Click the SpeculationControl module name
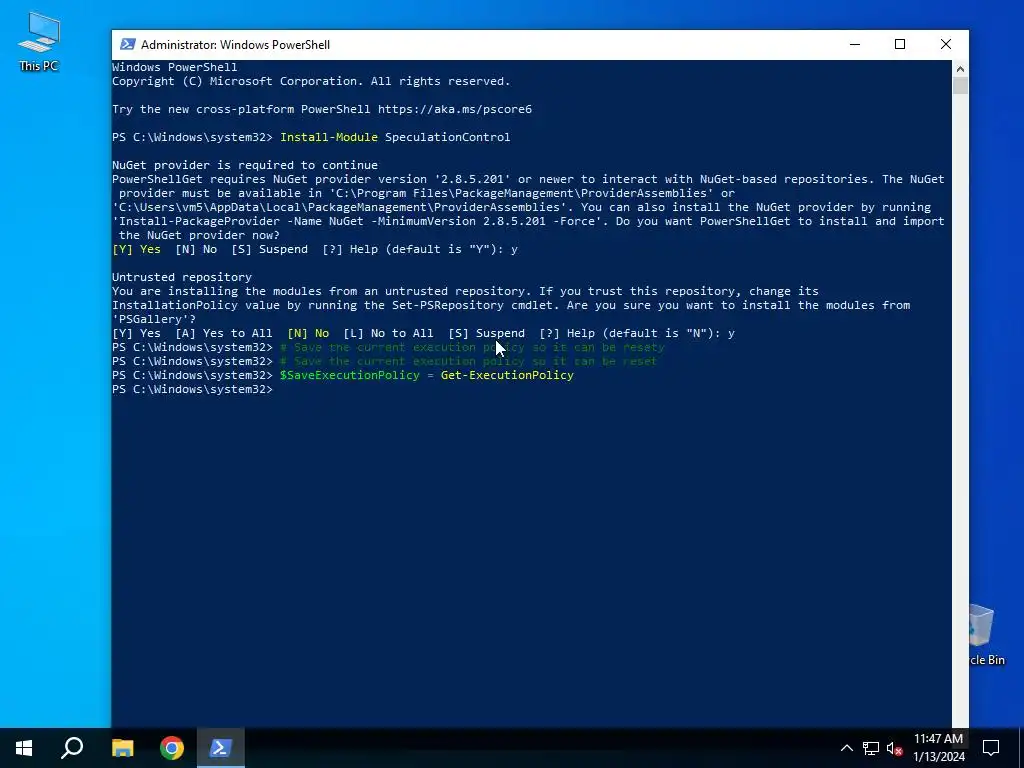The height and width of the screenshot is (768, 1024). (447, 137)
